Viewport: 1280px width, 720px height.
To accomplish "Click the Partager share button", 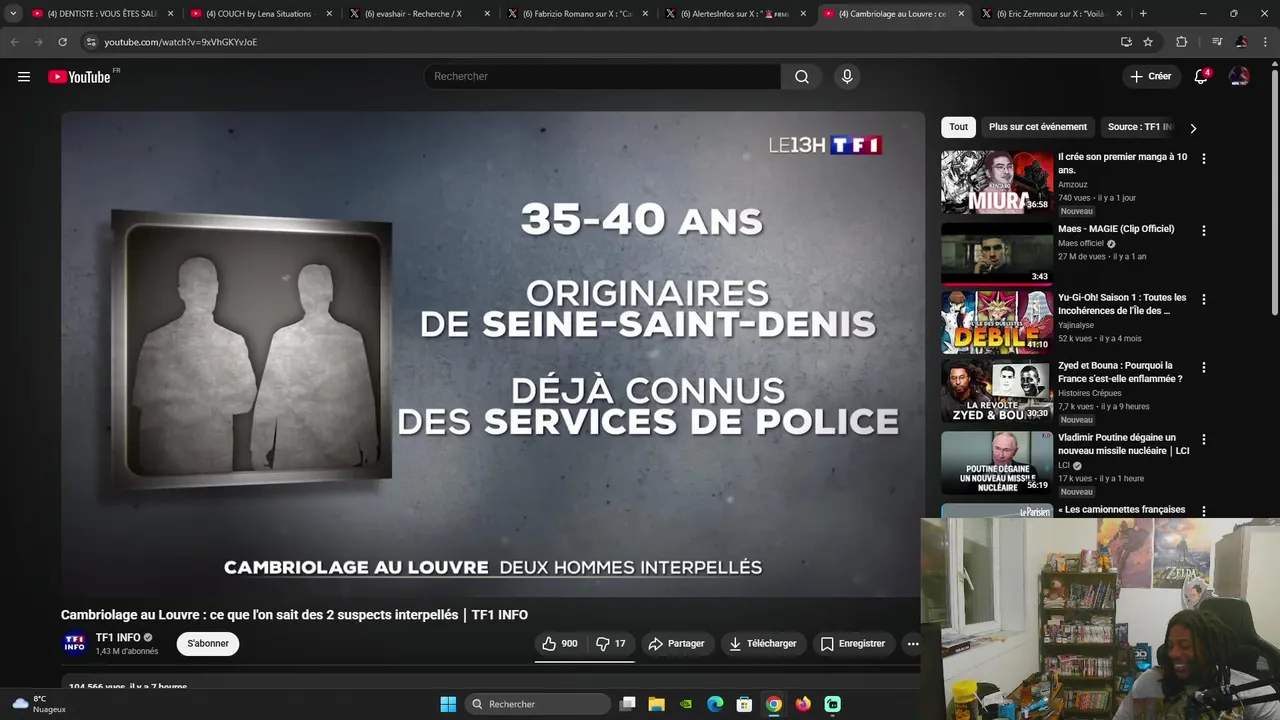I will pos(676,644).
